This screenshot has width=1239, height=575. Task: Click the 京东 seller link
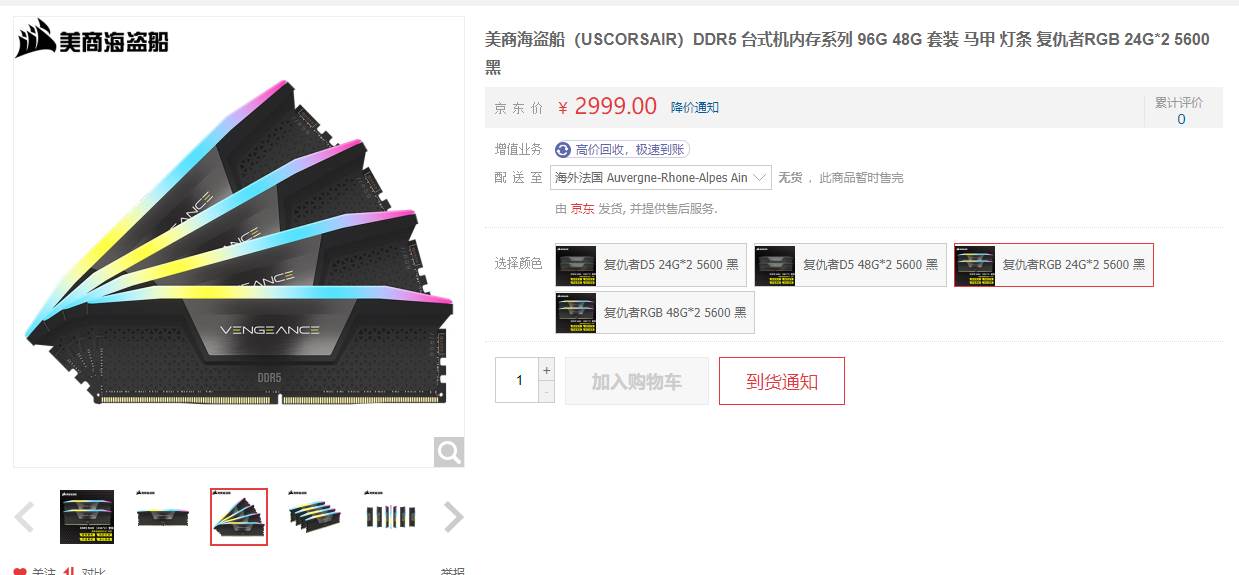(x=582, y=209)
